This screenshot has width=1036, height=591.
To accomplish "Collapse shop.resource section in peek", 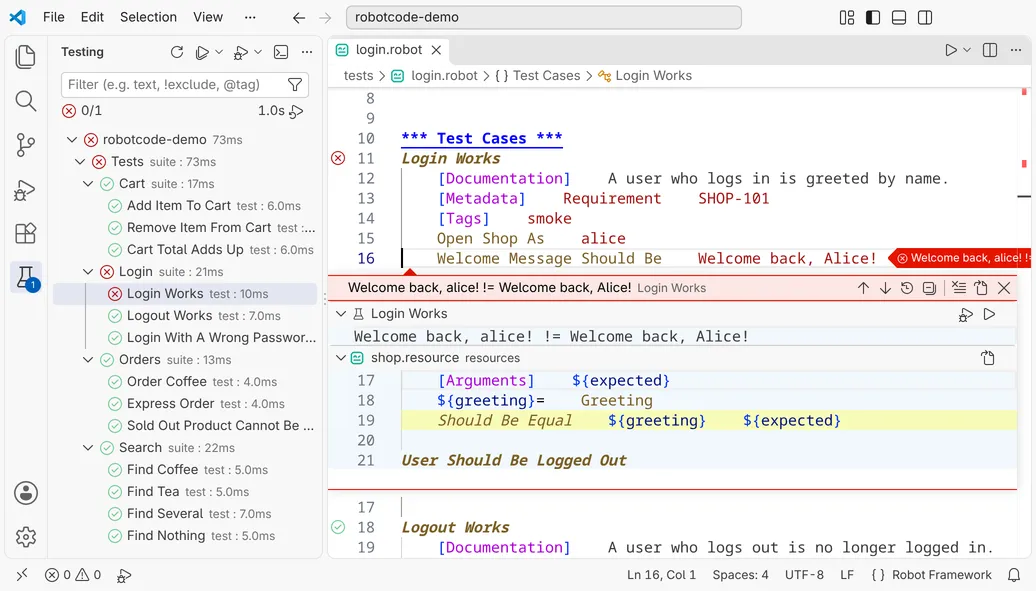I will 341,358.
